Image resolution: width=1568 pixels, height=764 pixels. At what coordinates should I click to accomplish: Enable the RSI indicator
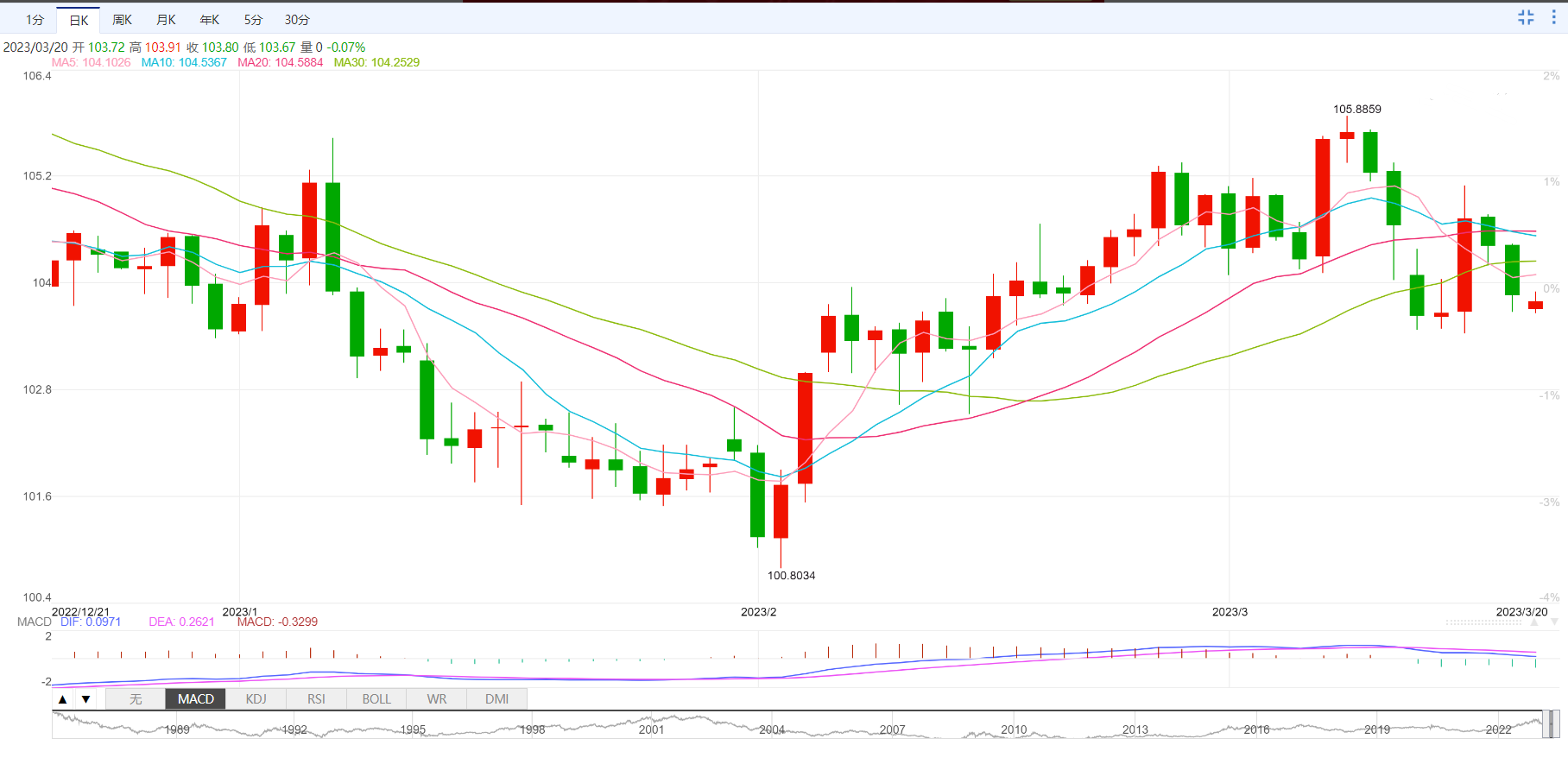[316, 699]
